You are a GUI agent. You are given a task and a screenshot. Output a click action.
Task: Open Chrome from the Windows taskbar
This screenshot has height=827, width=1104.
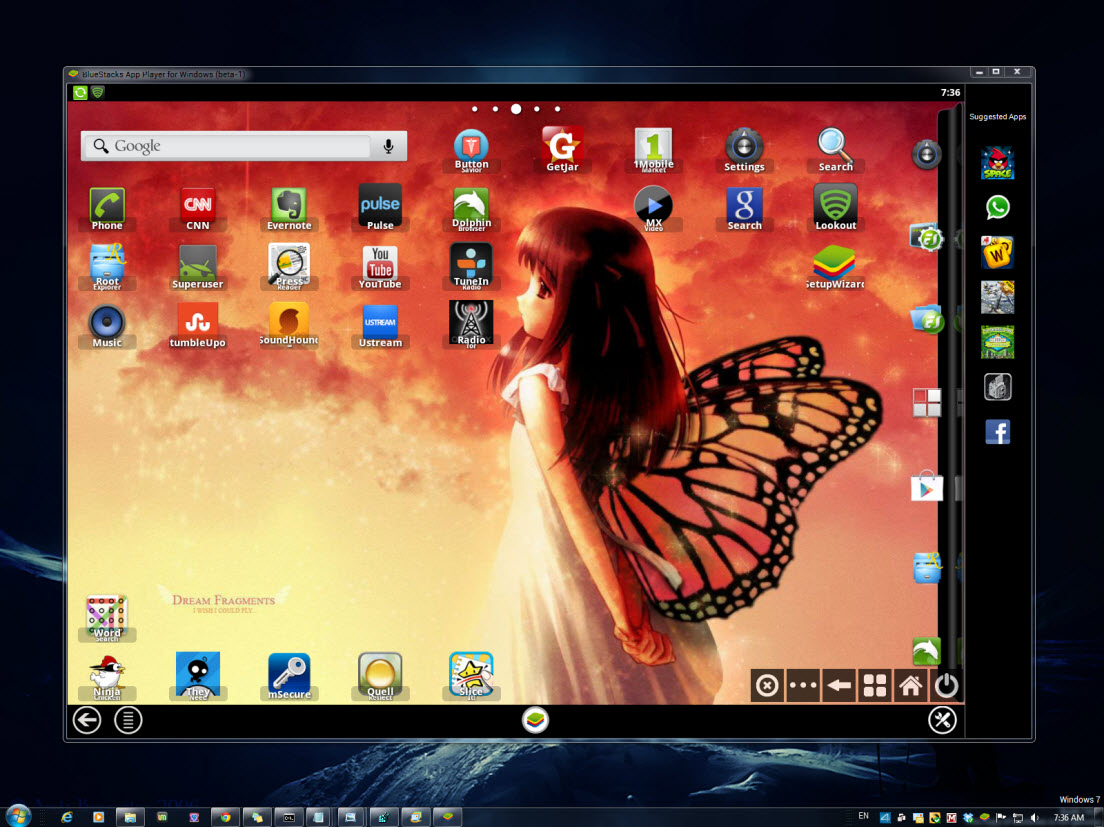[x=225, y=817]
